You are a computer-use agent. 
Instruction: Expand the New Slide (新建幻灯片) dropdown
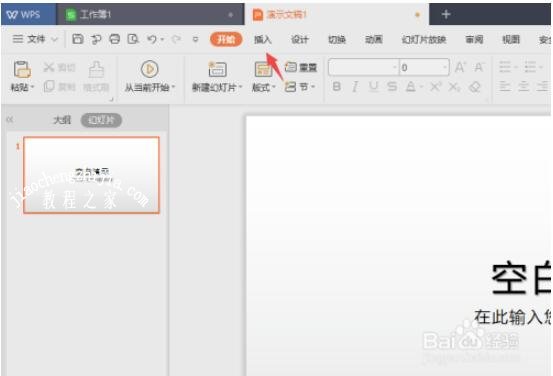(241, 87)
